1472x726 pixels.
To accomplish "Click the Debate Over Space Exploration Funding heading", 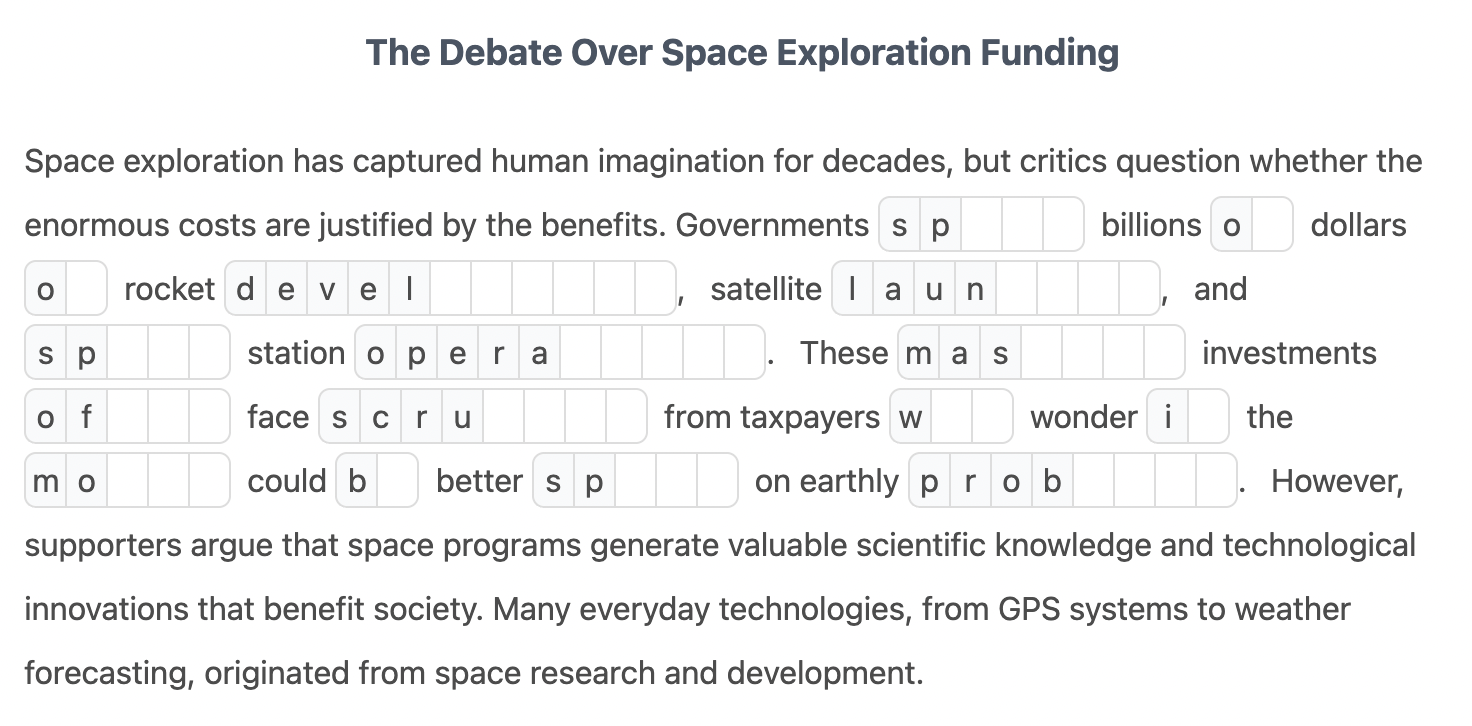I will pyautogui.click(x=742, y=52).
